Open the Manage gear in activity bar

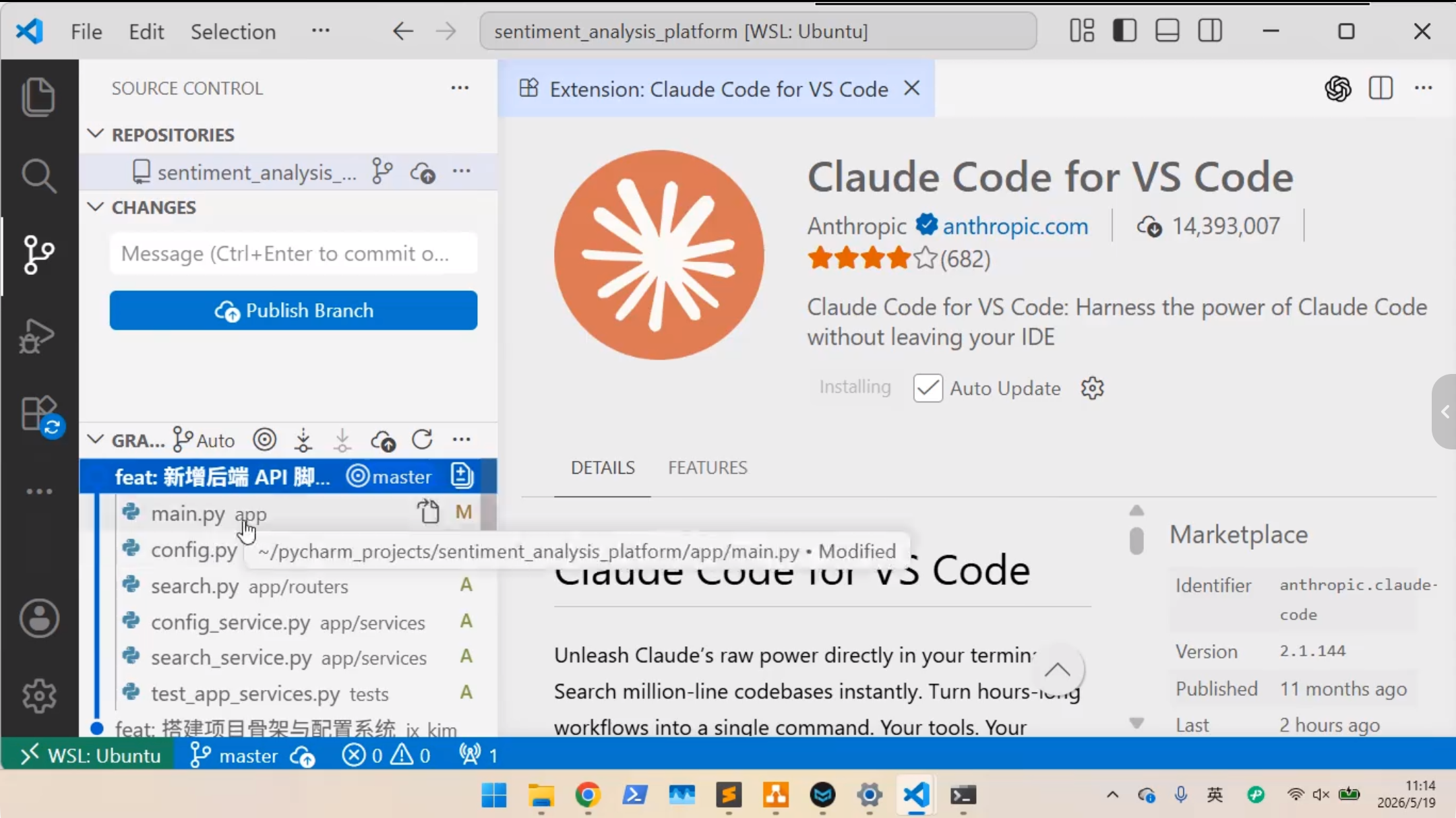pyautogui.click(x=39, y=696)
